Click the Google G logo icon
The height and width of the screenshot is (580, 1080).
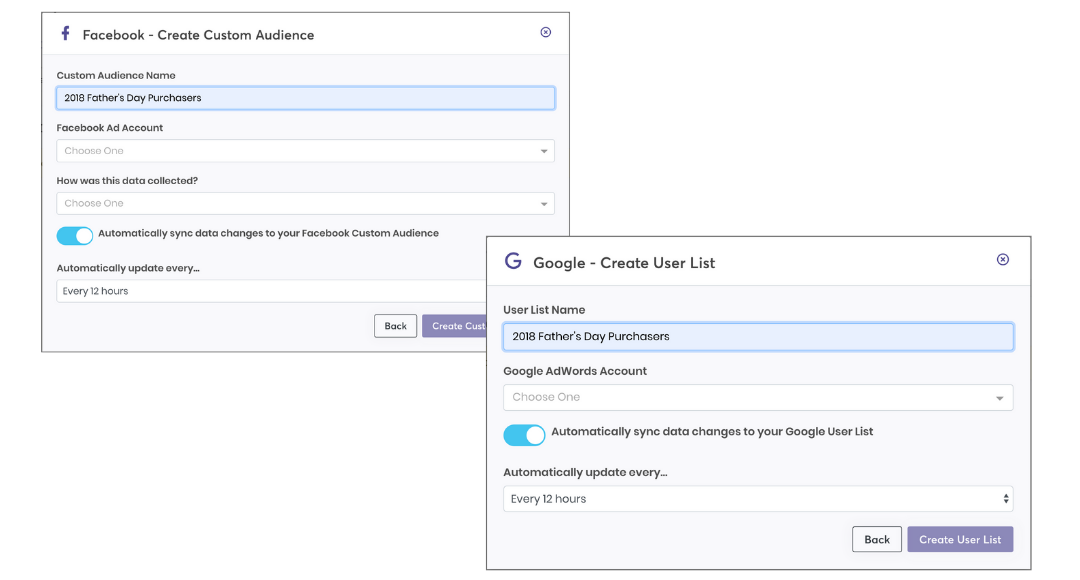point(513,261)
